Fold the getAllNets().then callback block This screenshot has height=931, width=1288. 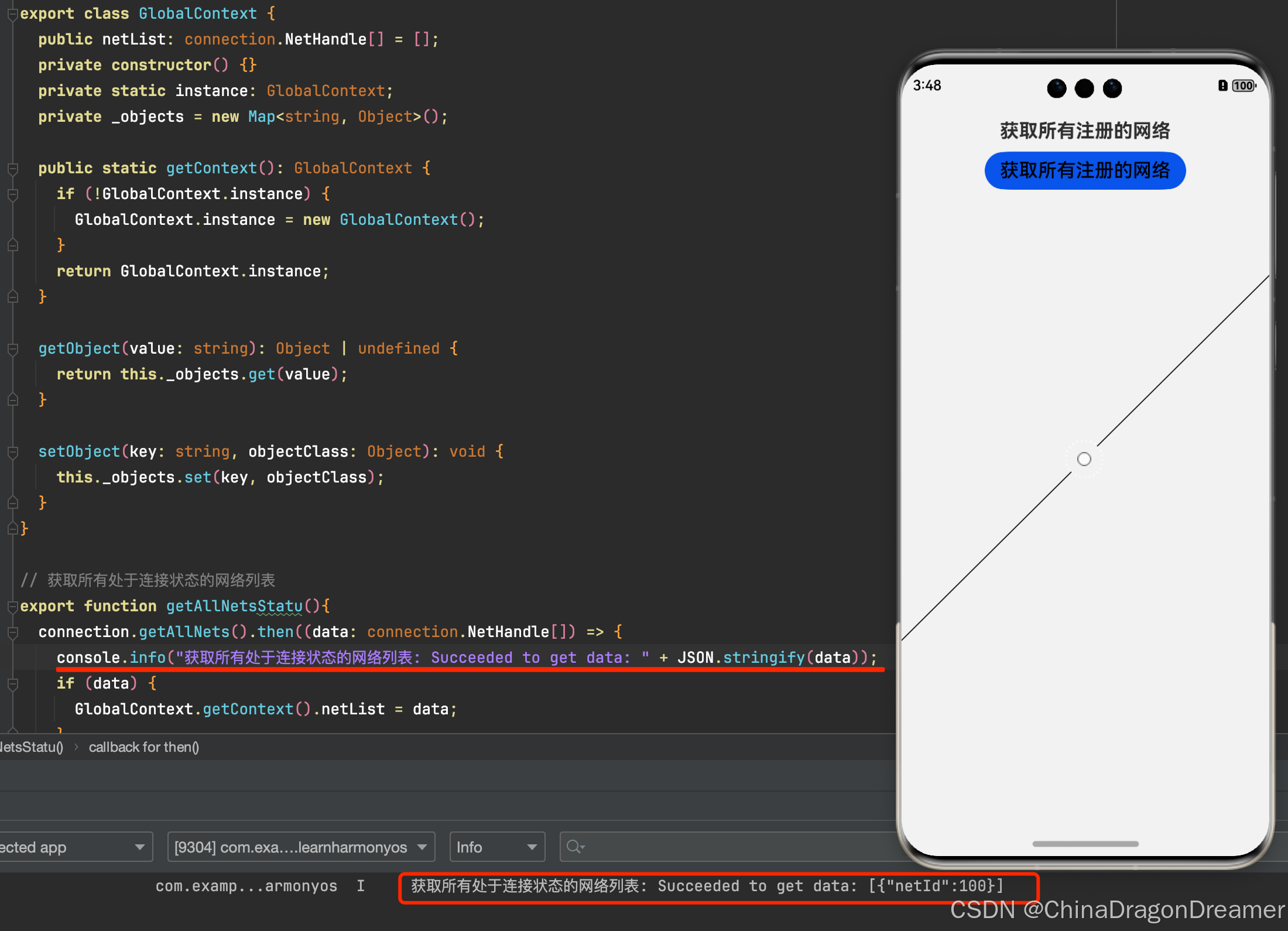[x=12, y=632]
